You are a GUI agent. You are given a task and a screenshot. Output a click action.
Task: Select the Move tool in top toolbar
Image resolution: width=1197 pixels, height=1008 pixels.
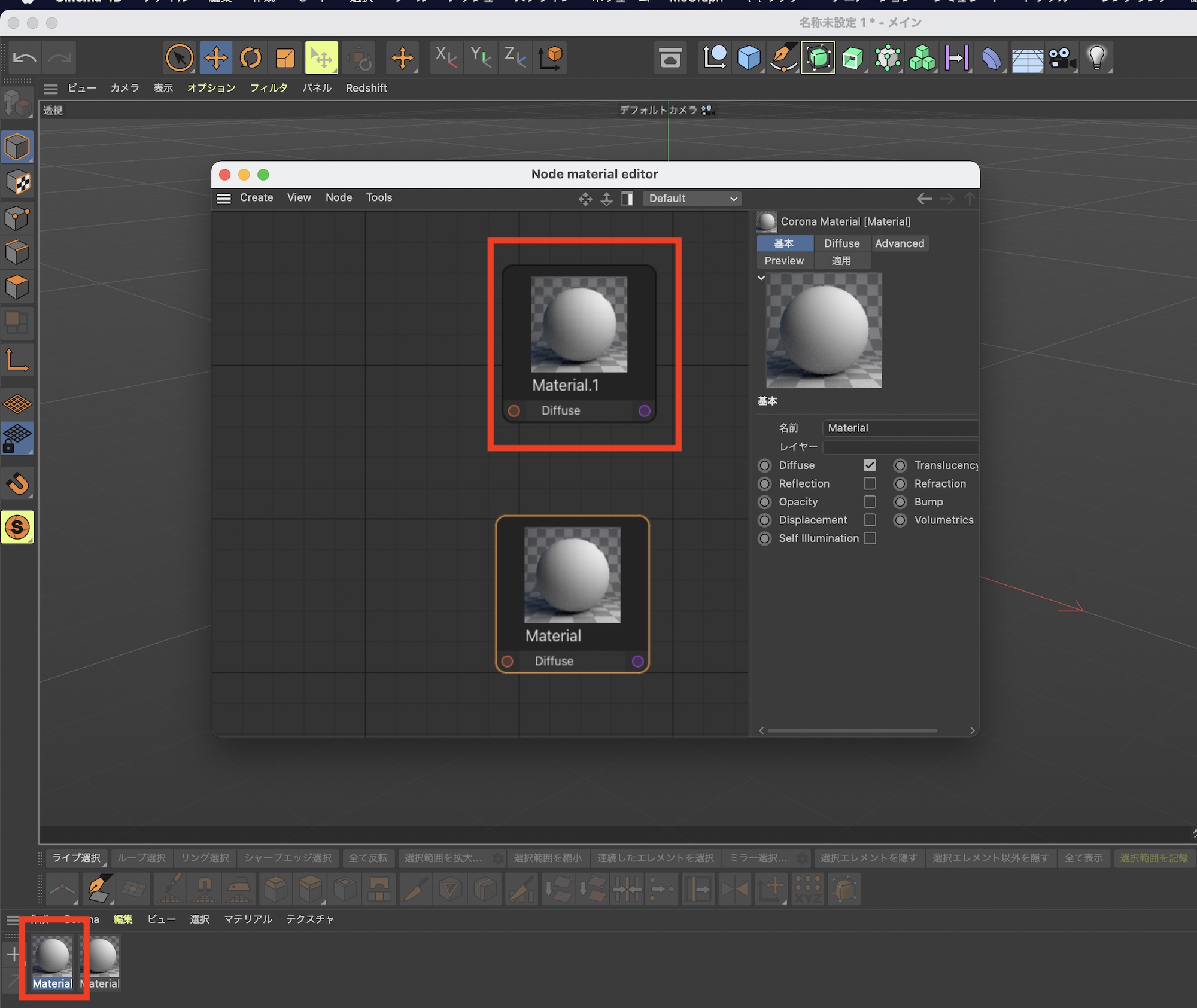tap(215, 58)
